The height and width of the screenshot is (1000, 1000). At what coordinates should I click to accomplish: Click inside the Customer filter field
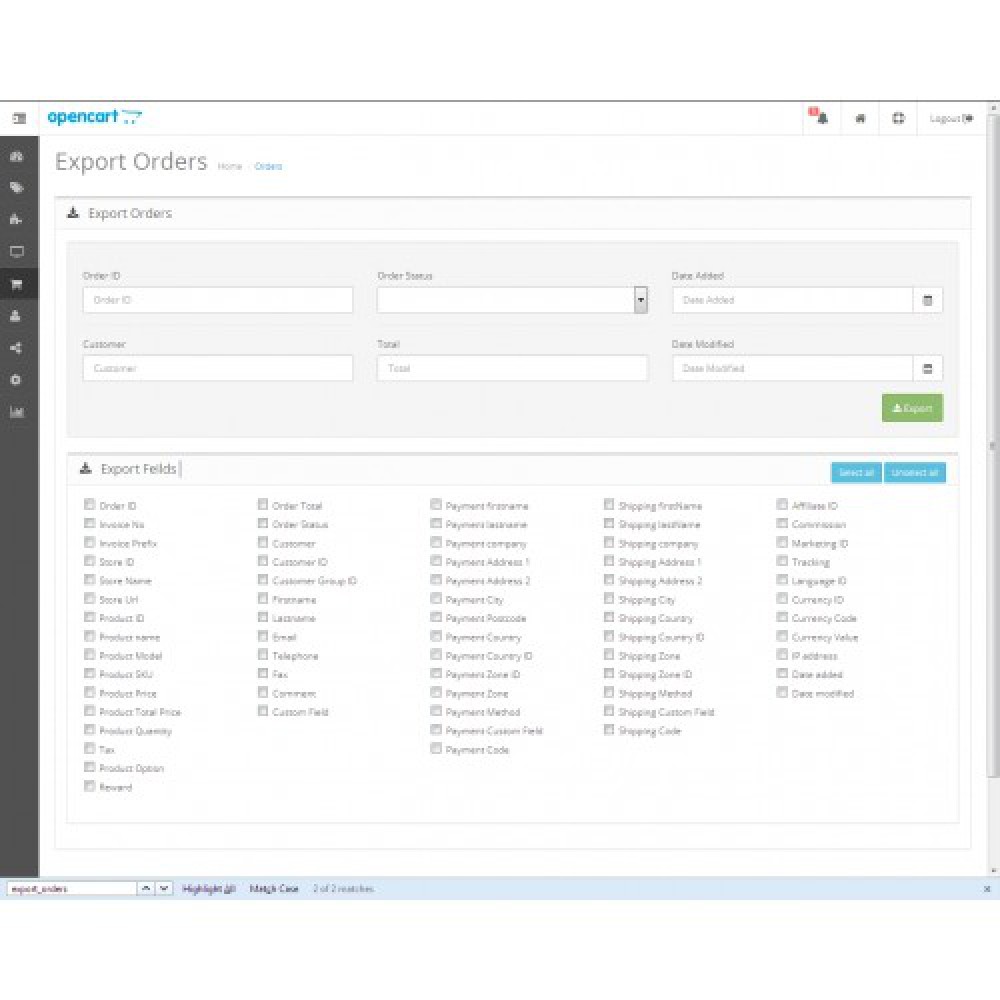217,368
